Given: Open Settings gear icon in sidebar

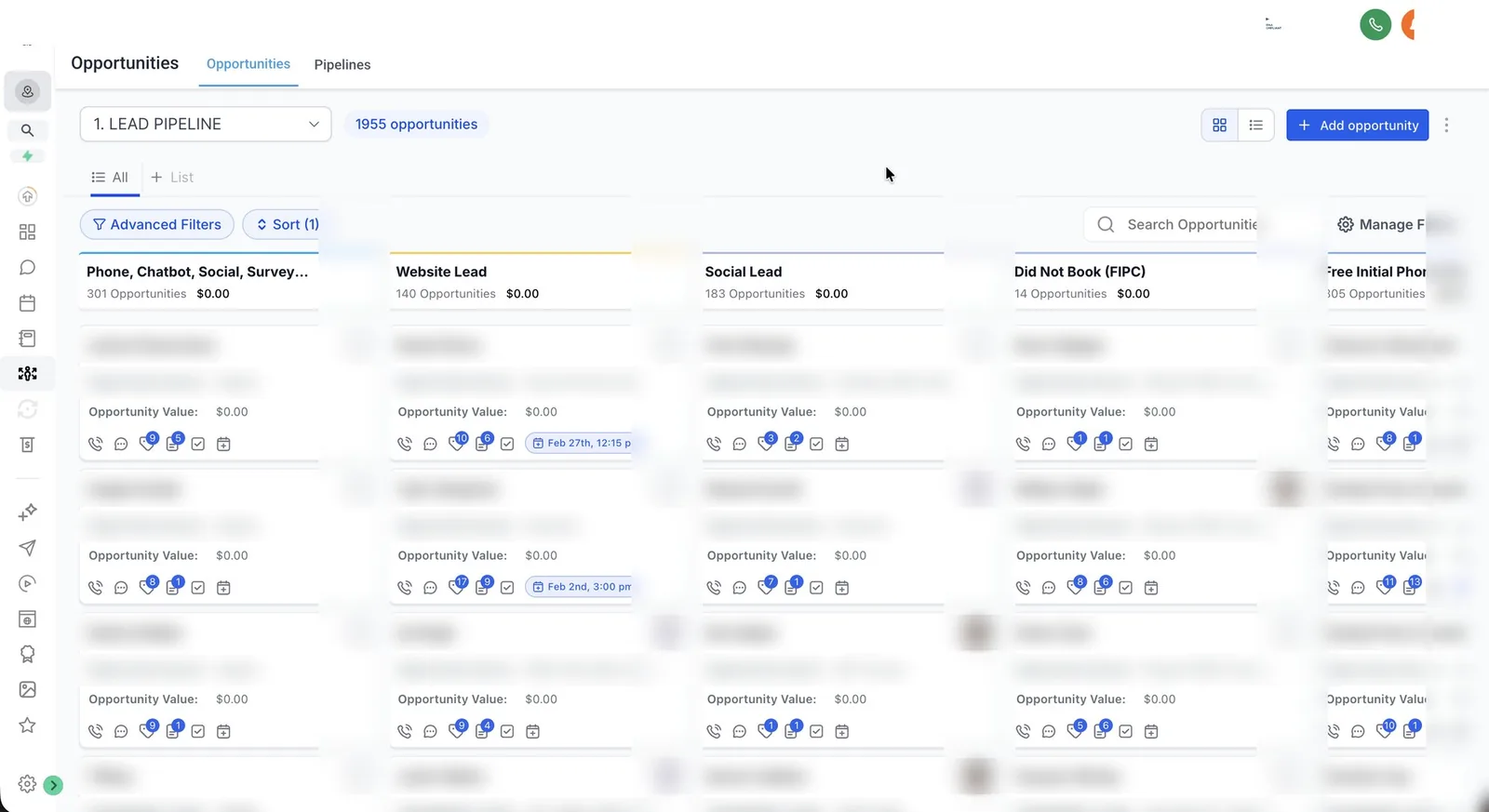Looking at the screenshot, I should 27,784.
